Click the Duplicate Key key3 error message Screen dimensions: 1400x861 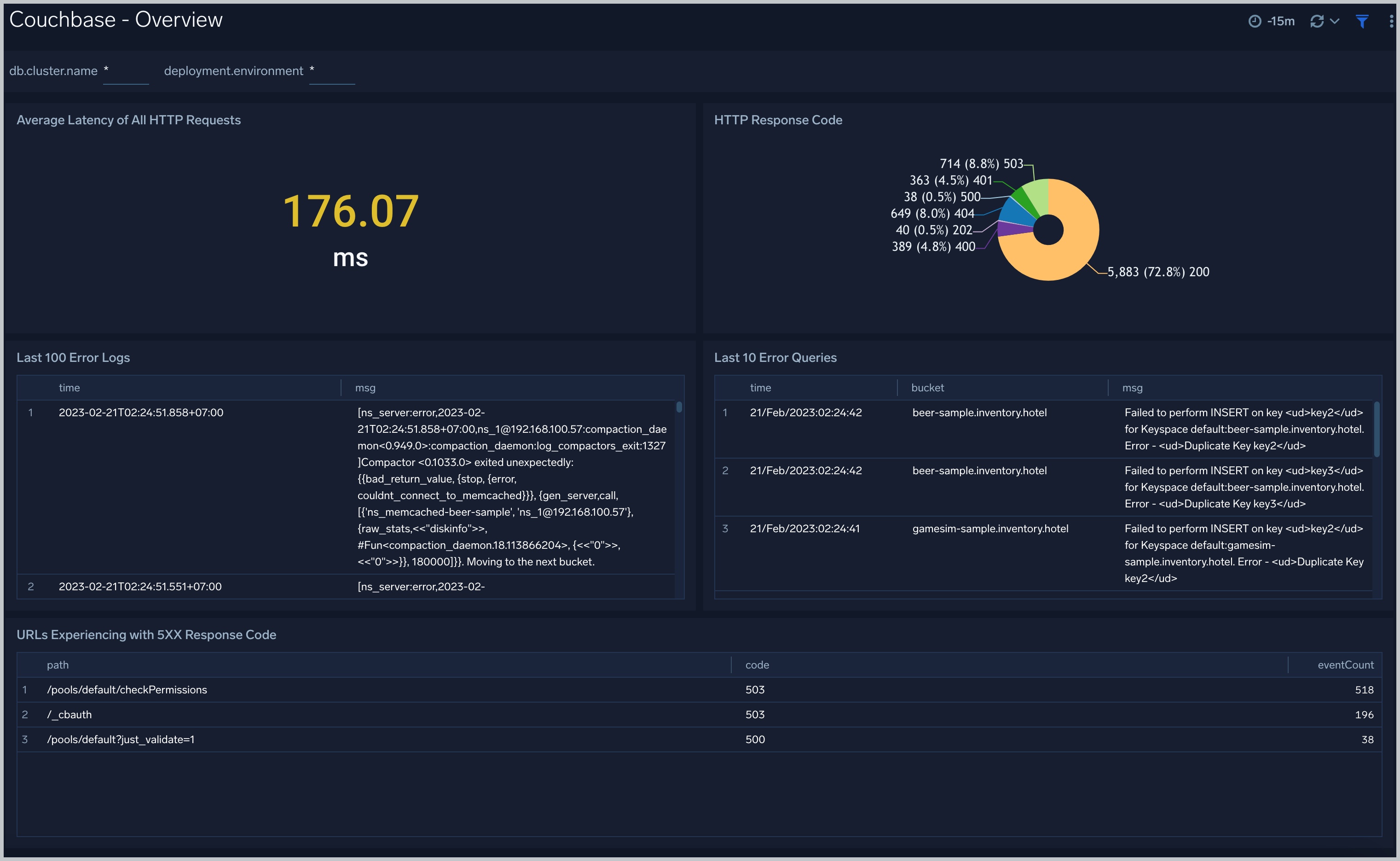pos(1244,488)
